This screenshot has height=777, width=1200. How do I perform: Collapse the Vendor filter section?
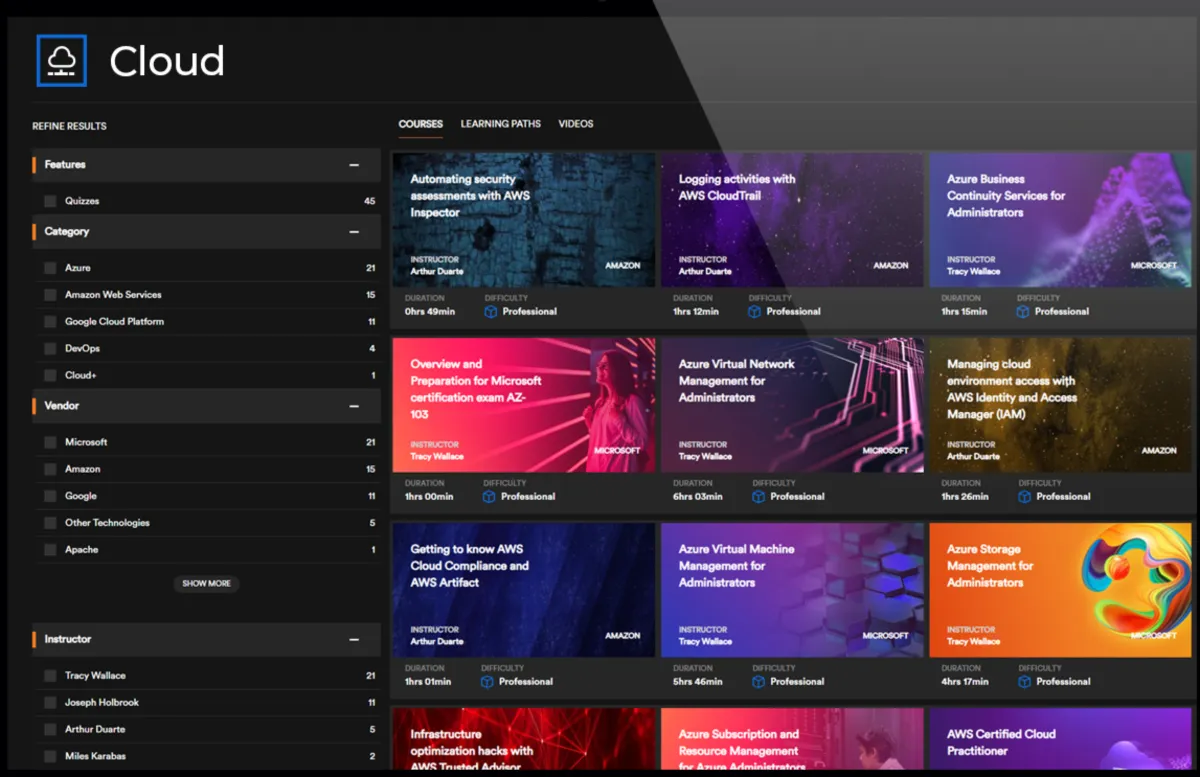click(x=353, y=407)
